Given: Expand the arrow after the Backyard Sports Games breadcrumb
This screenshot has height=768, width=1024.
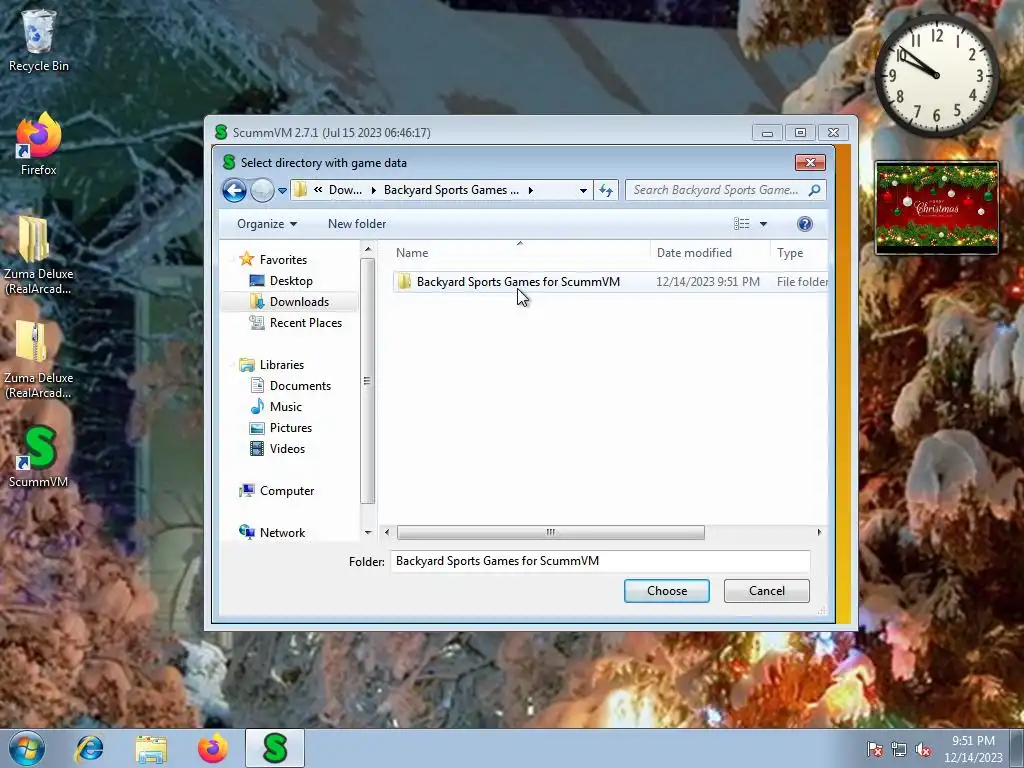Looking at the screenshot, I should pyautogui.click(x=530, y=190).
